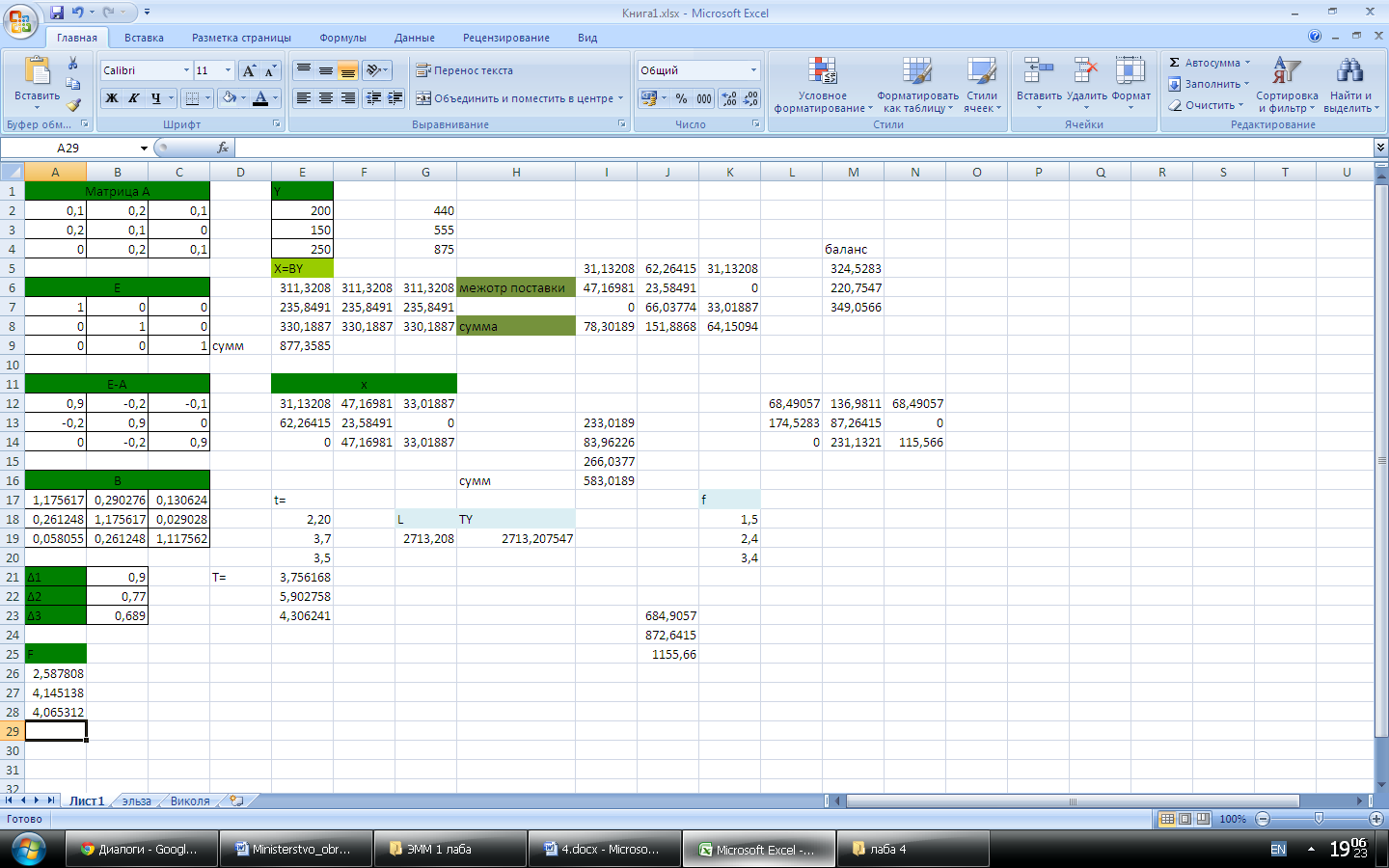Viewport: 1389px width, 868px height.
Task: Cut selection with the scissors icon
Action: point(73,63)
